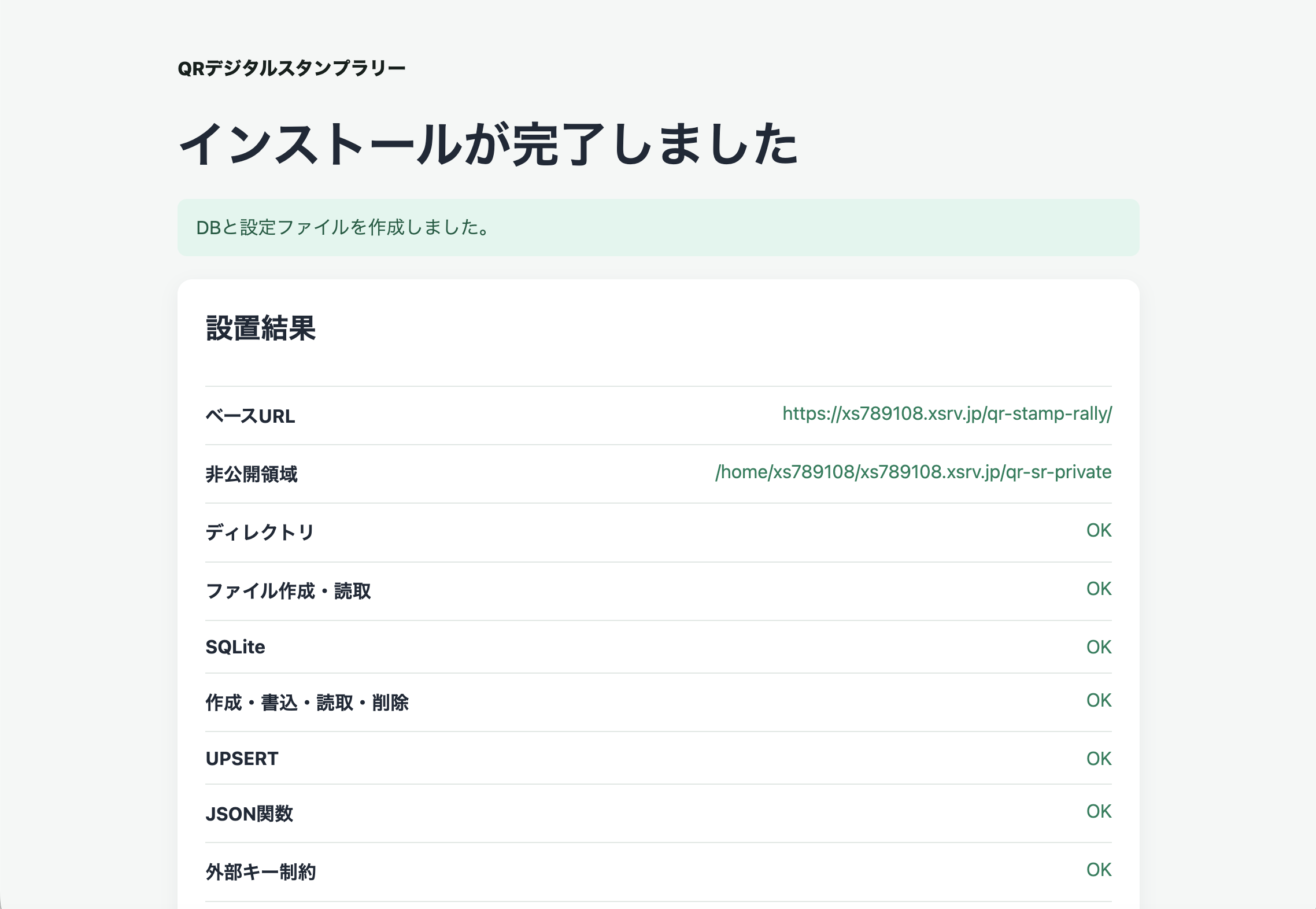
Task: Open the https://xs789108.xsrv.jp/qr-stamp-rally/ URL
Action: (947, 414)
